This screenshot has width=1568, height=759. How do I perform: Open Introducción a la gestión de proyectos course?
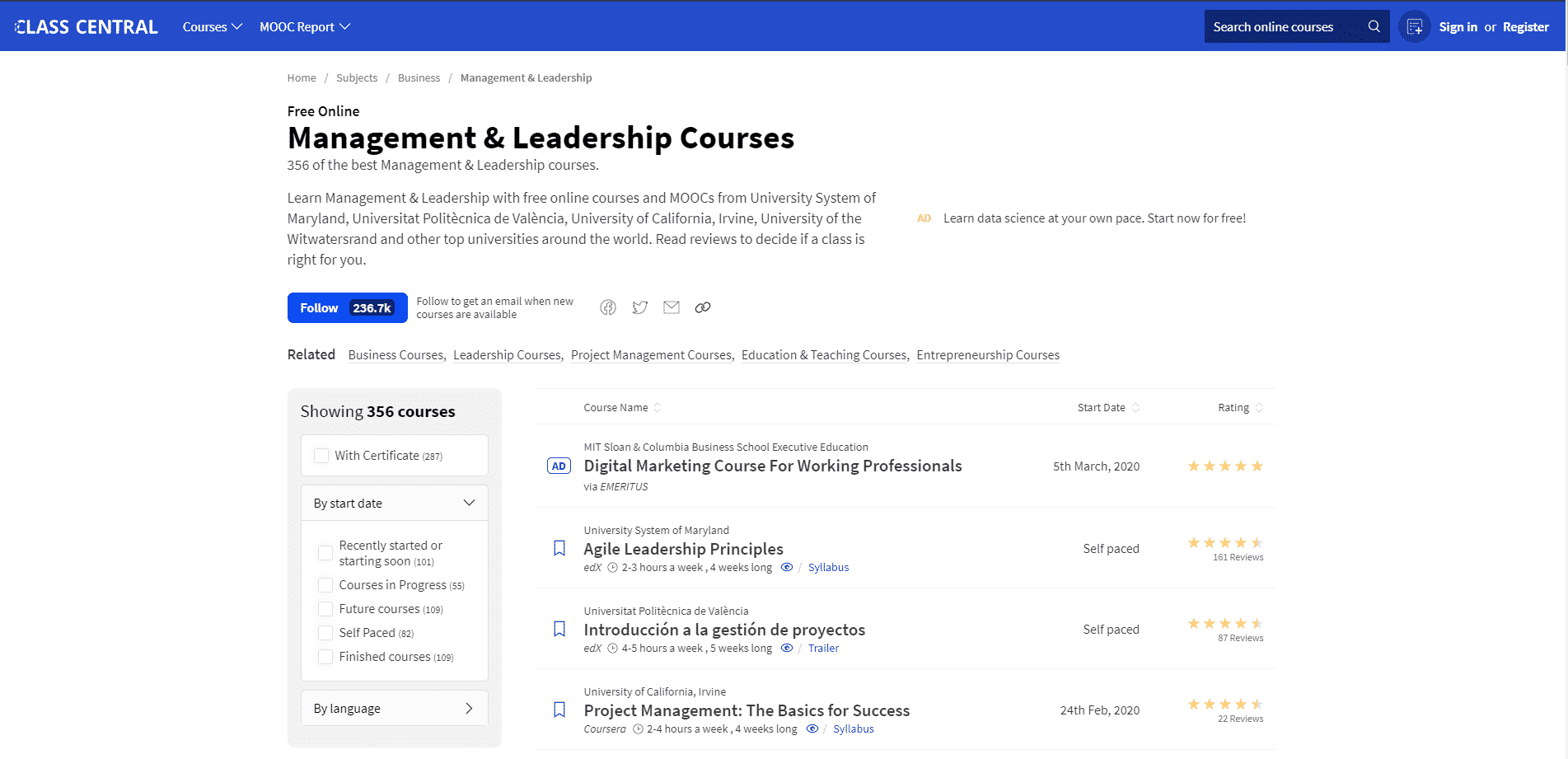[x=724, y=630]
